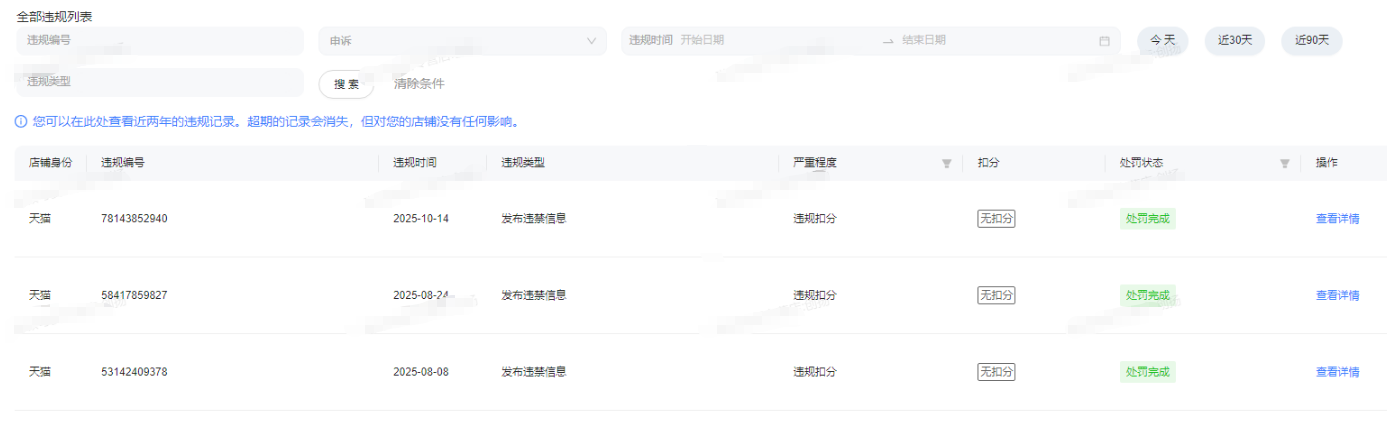This screenshot has height=445, width=1387.
Task: Click the filter icon beside 处罚状态 header
Action: pos(1284,163)
